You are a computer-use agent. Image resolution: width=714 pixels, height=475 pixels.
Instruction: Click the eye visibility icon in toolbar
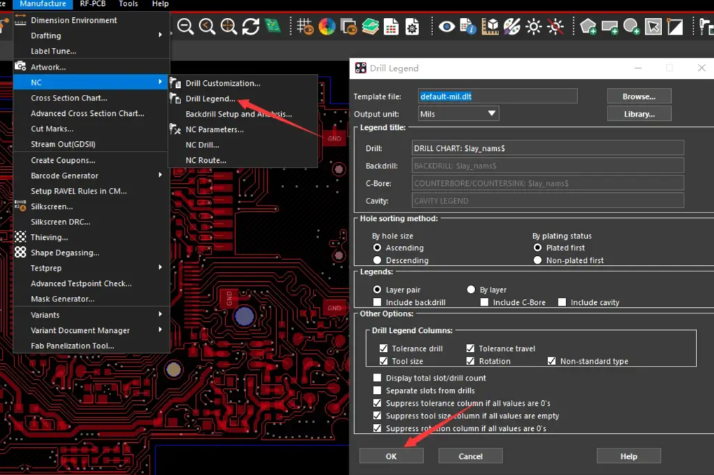point(447,26)
